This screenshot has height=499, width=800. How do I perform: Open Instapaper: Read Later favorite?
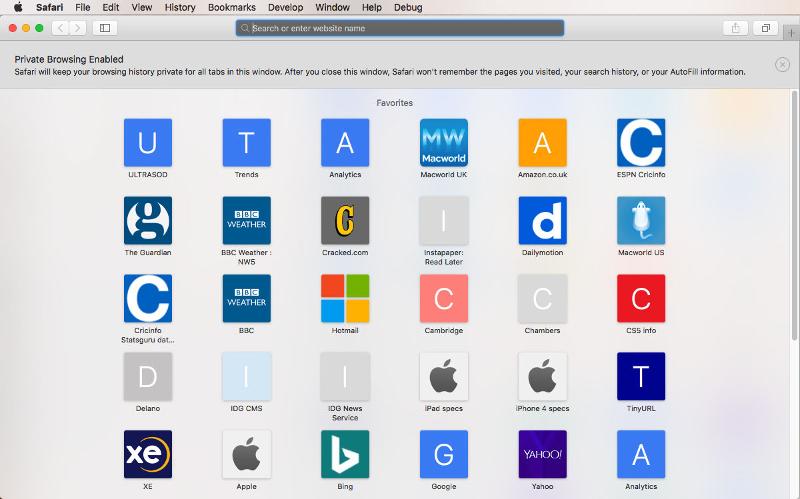[x=443, y=220]
